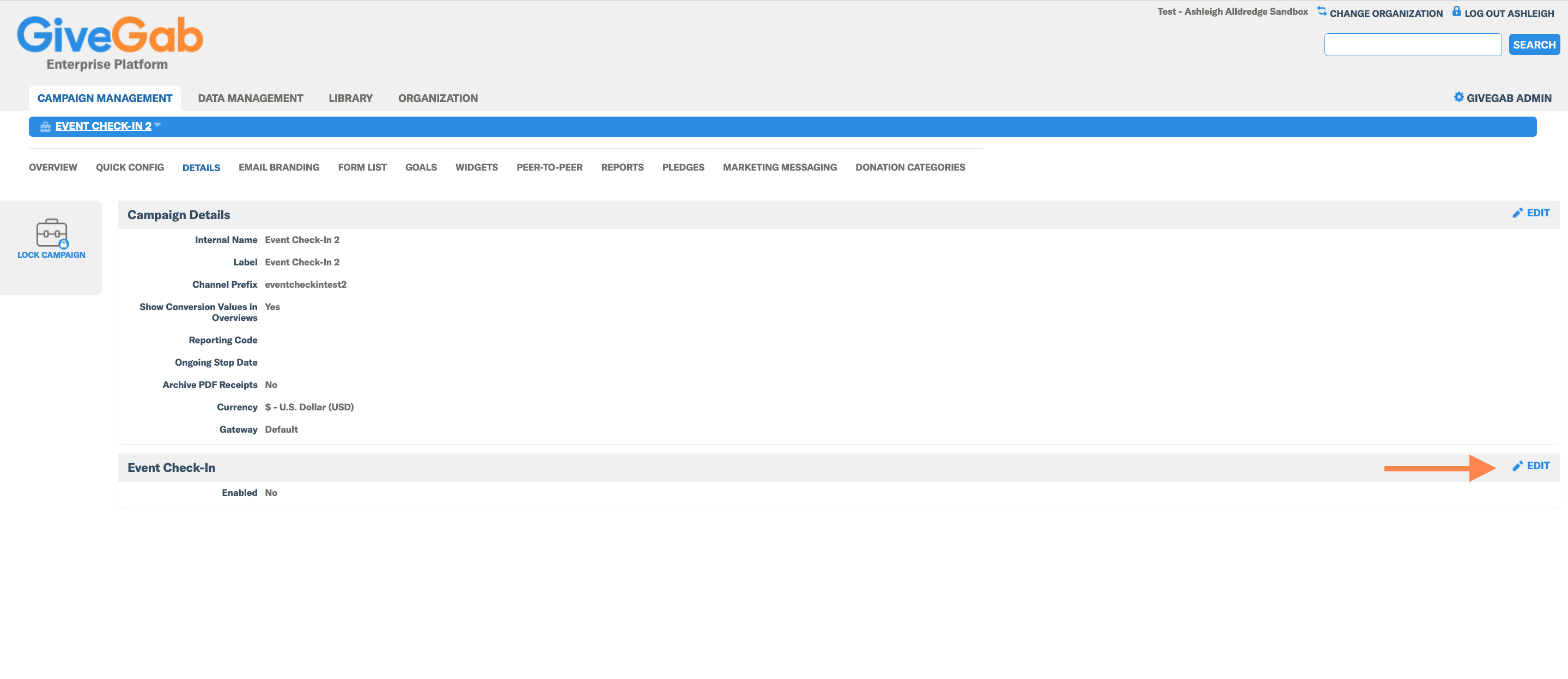Image resolution: width=1568 pixels, height=679 pixels.
Task: Click the swap icon beside Change Organization
Action: pyautogui.click(x=1322, y=11)
